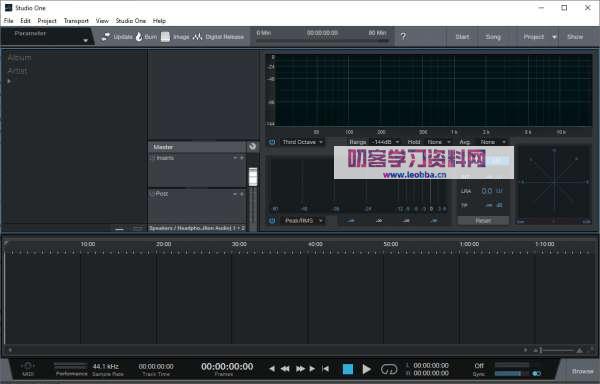Click the plus icon in the Inserts row
Screen dimensions: 600x384
[x=242, y=158]
